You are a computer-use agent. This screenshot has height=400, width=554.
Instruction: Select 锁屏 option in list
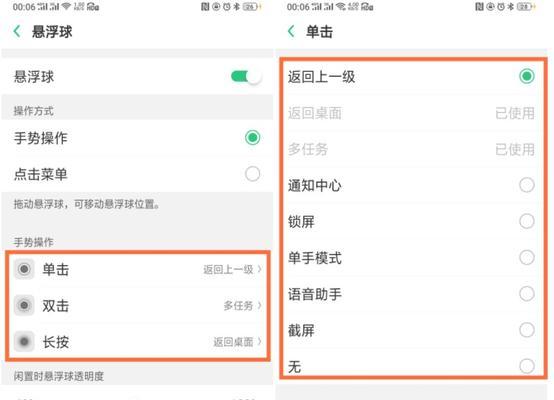(x=413, y=221)
